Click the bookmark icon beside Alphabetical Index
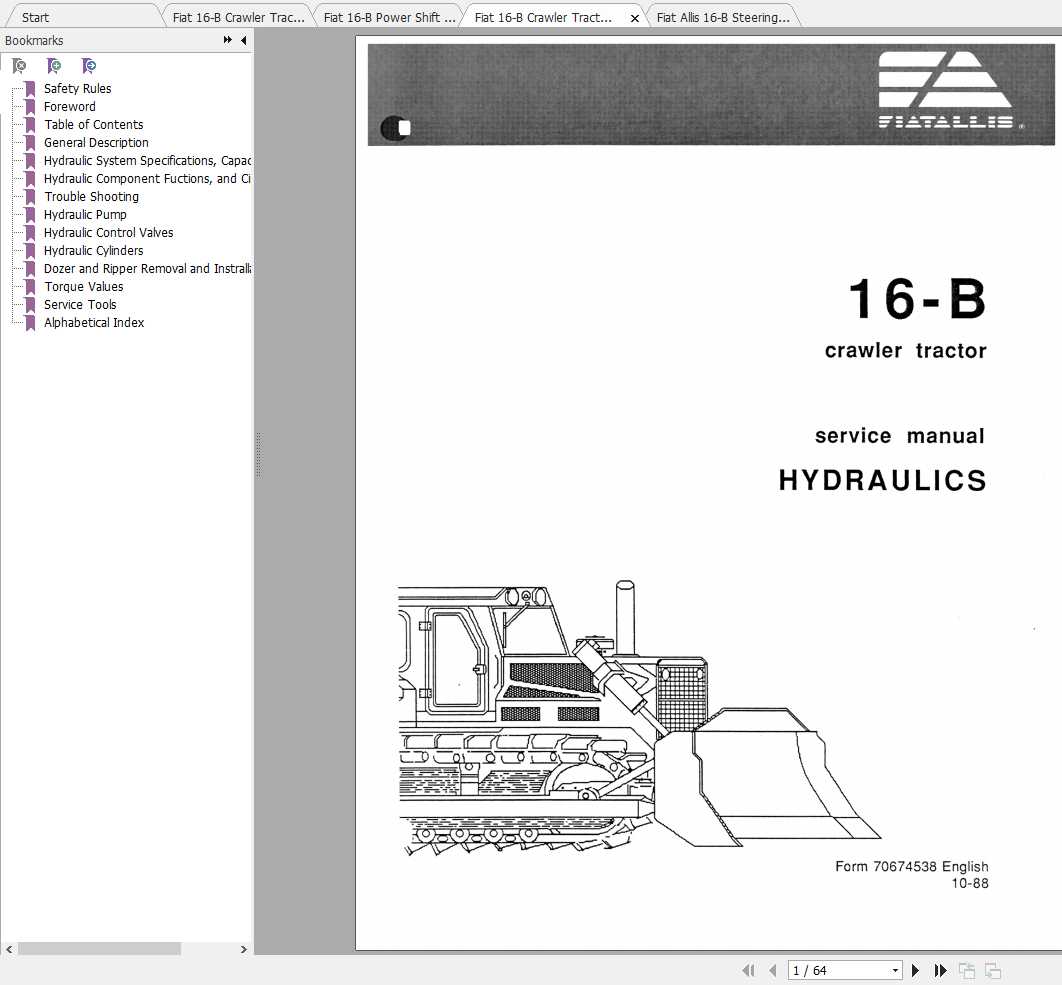 coord(30,322)
